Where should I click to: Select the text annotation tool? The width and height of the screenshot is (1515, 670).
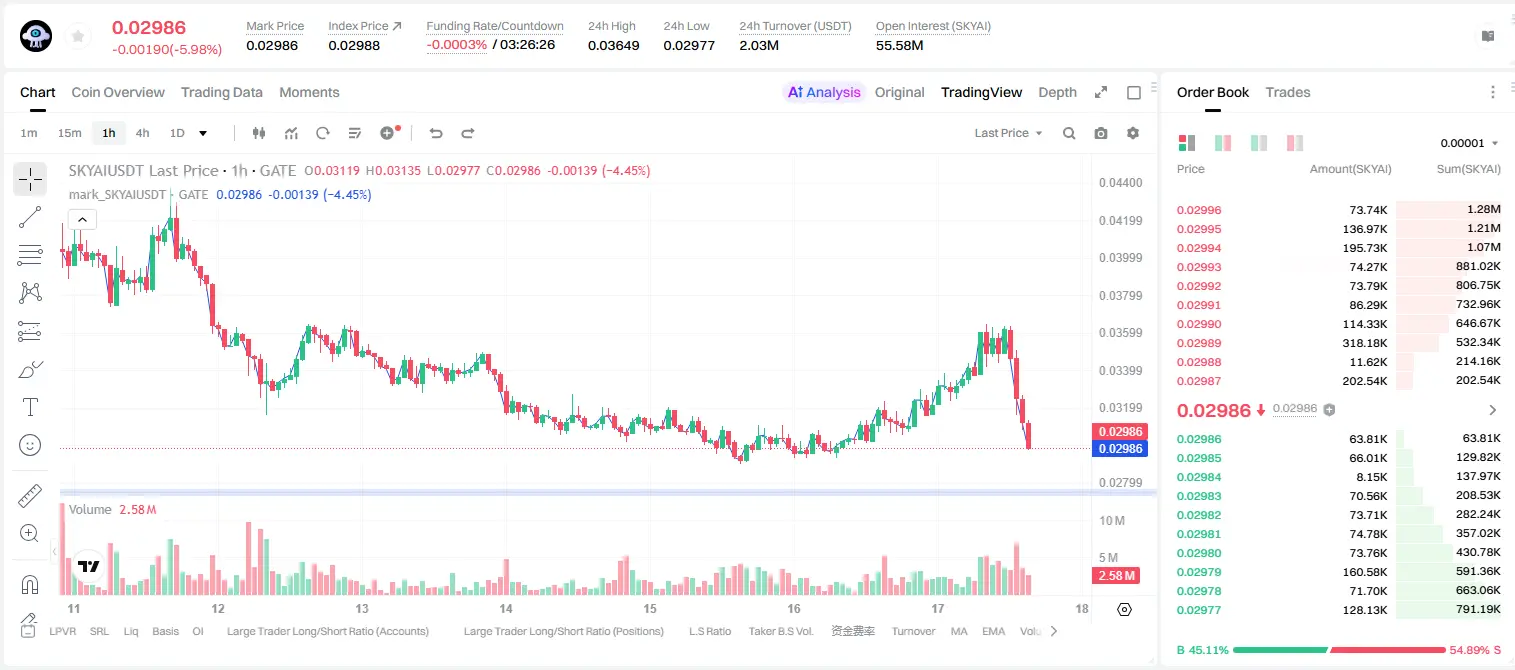pyautogui.click(x=30, y=407)
